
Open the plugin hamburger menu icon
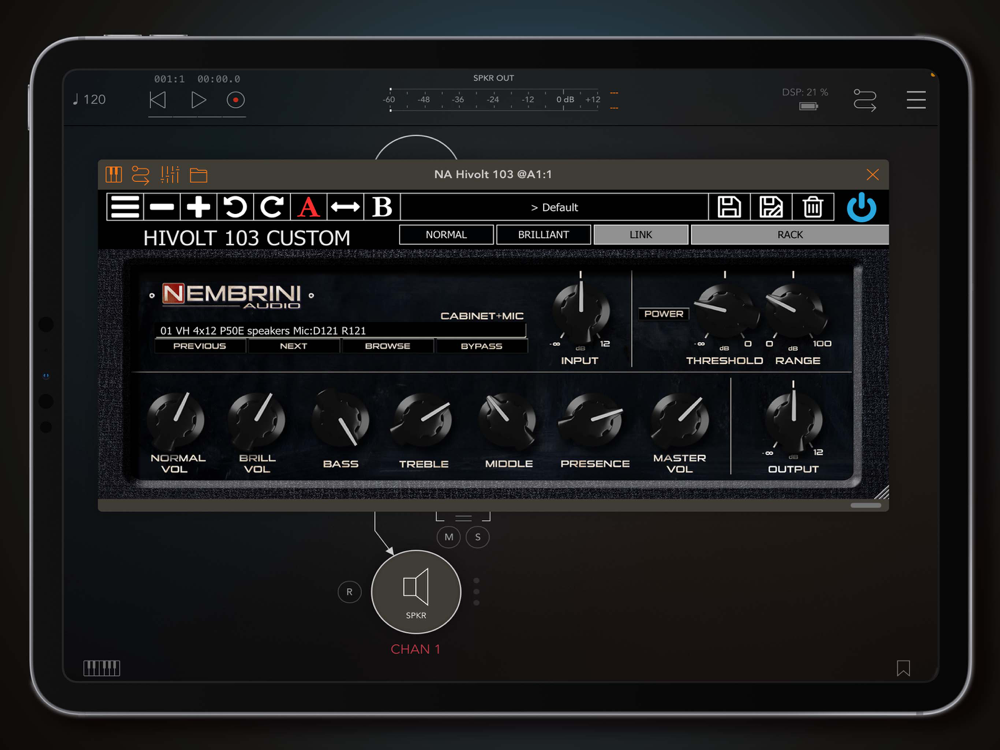[125, 207]
